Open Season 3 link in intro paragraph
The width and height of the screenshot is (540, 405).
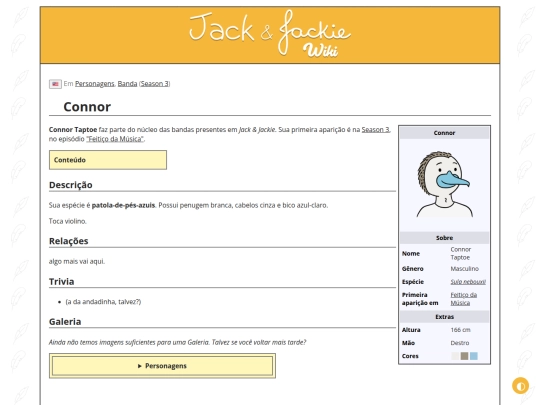click(375, 129)
